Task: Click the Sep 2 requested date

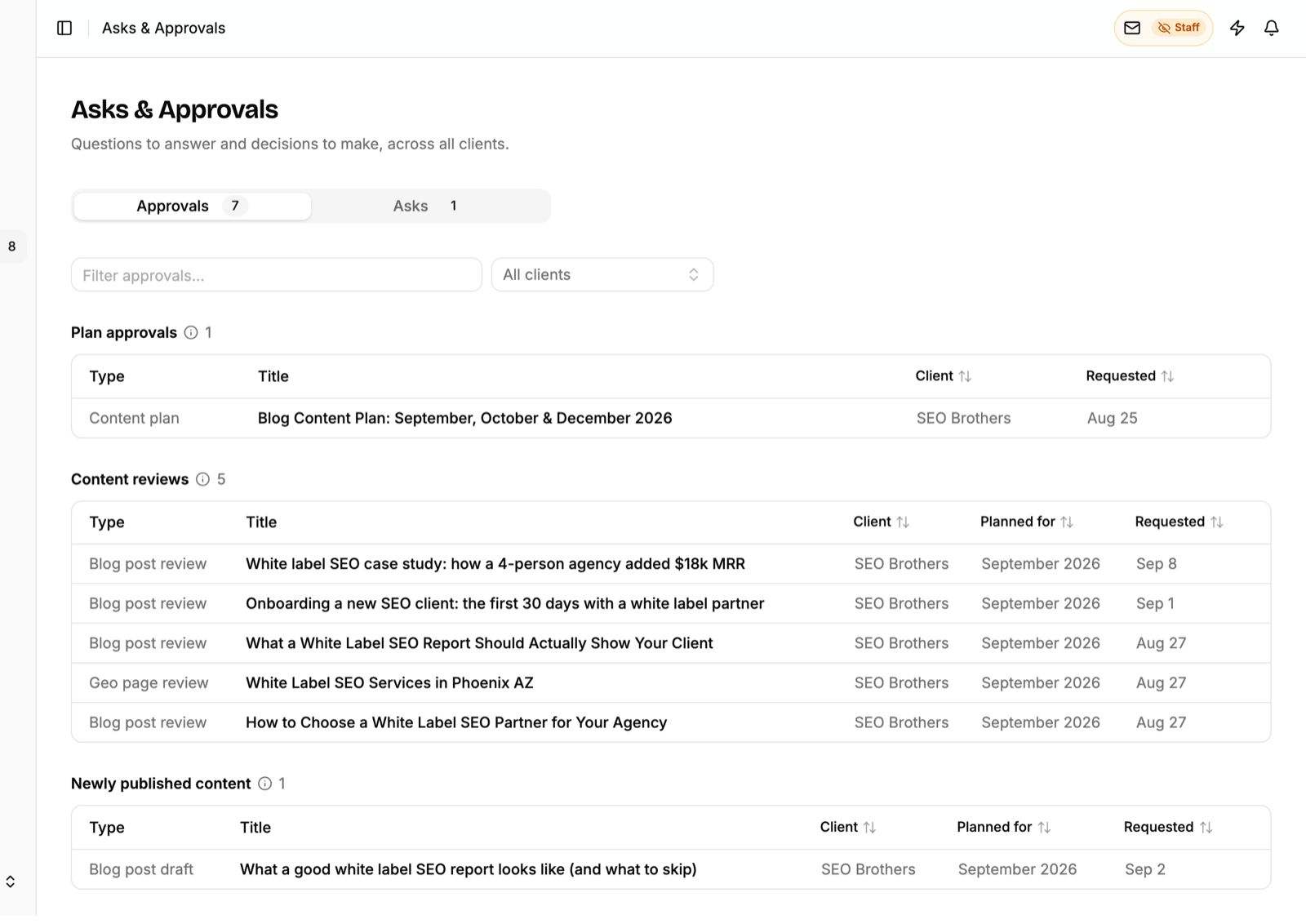Action: [x=1145, y=869]
